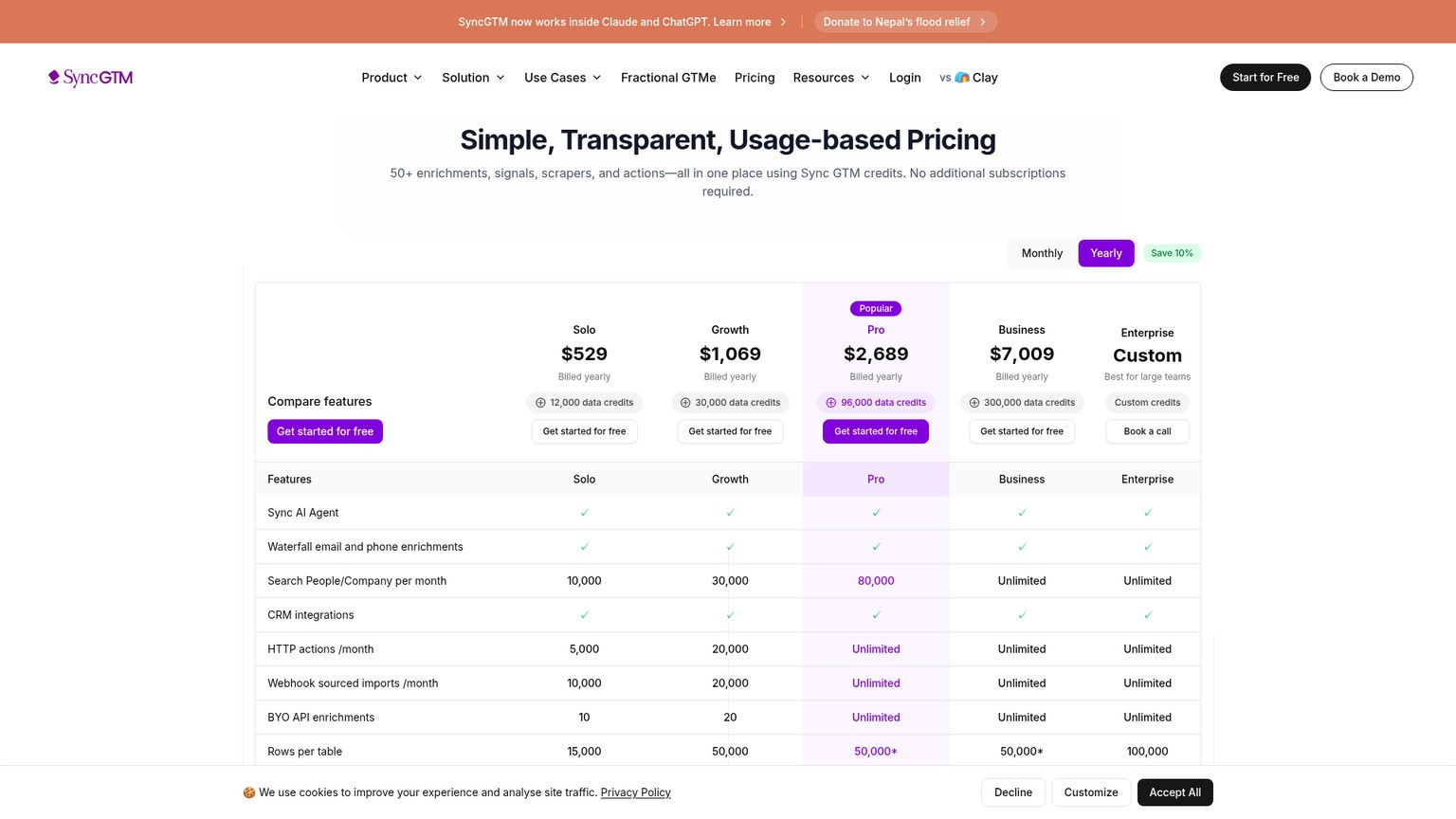The width and height of the screenshot is (1456, 819).
Task: Click Enterprise 100,000 rows per table value
Action: [1147, 752]
